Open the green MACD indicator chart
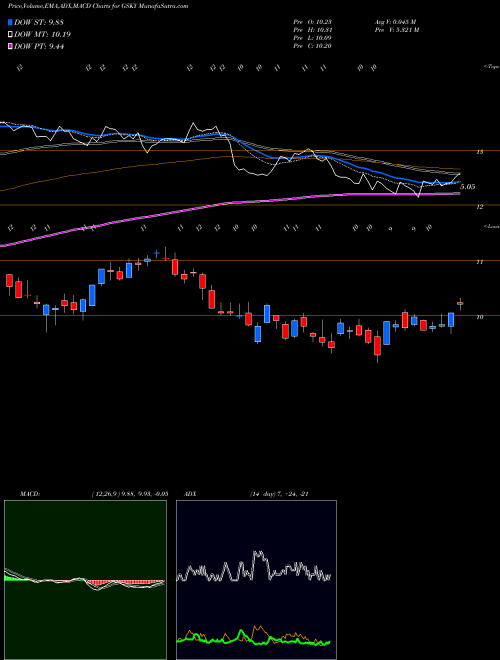The width and height of the screenshot is (500, 660). coord(85,580)
